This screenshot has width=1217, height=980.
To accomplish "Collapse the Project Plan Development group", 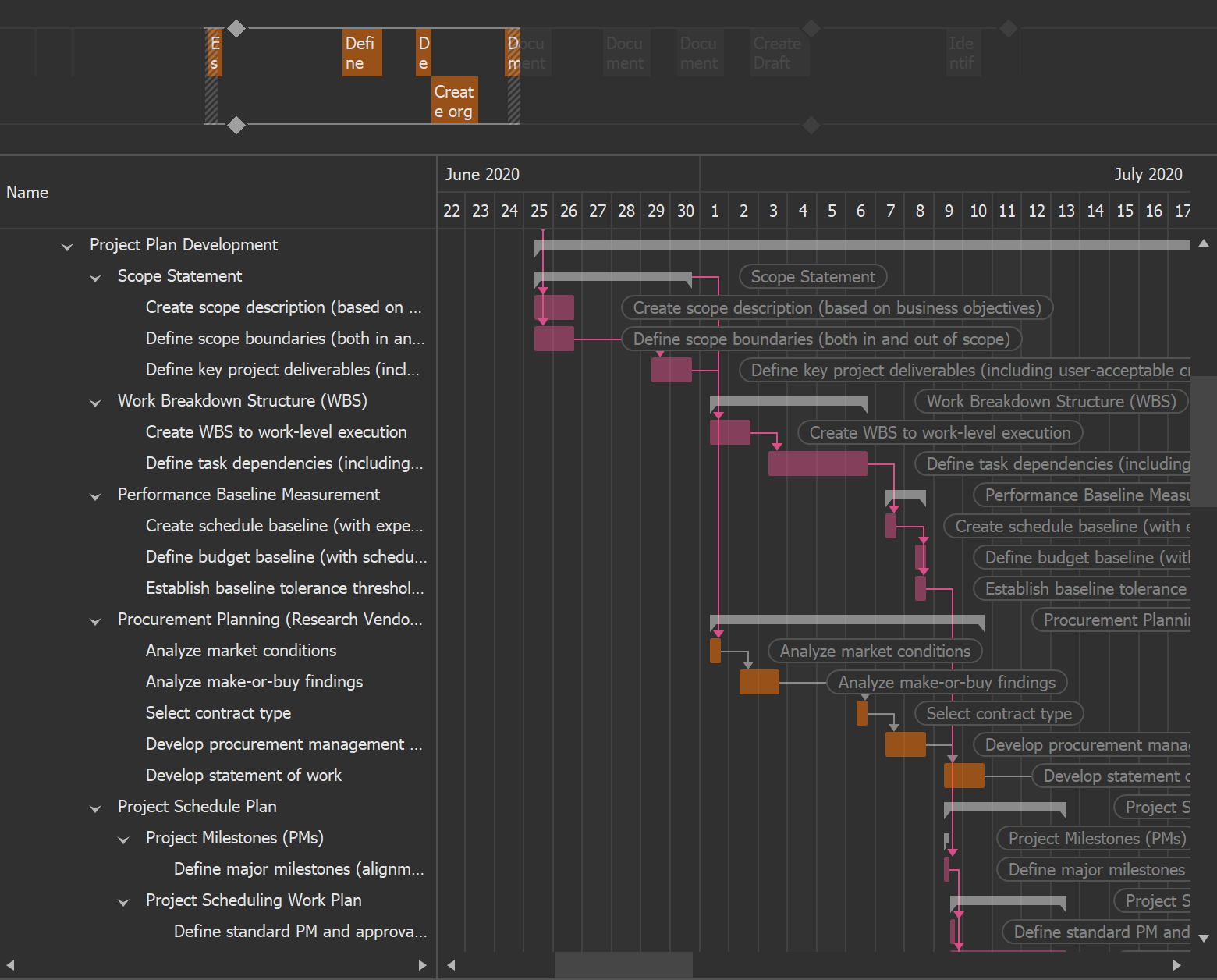I will pyautogui.click(x=67, y=247).
